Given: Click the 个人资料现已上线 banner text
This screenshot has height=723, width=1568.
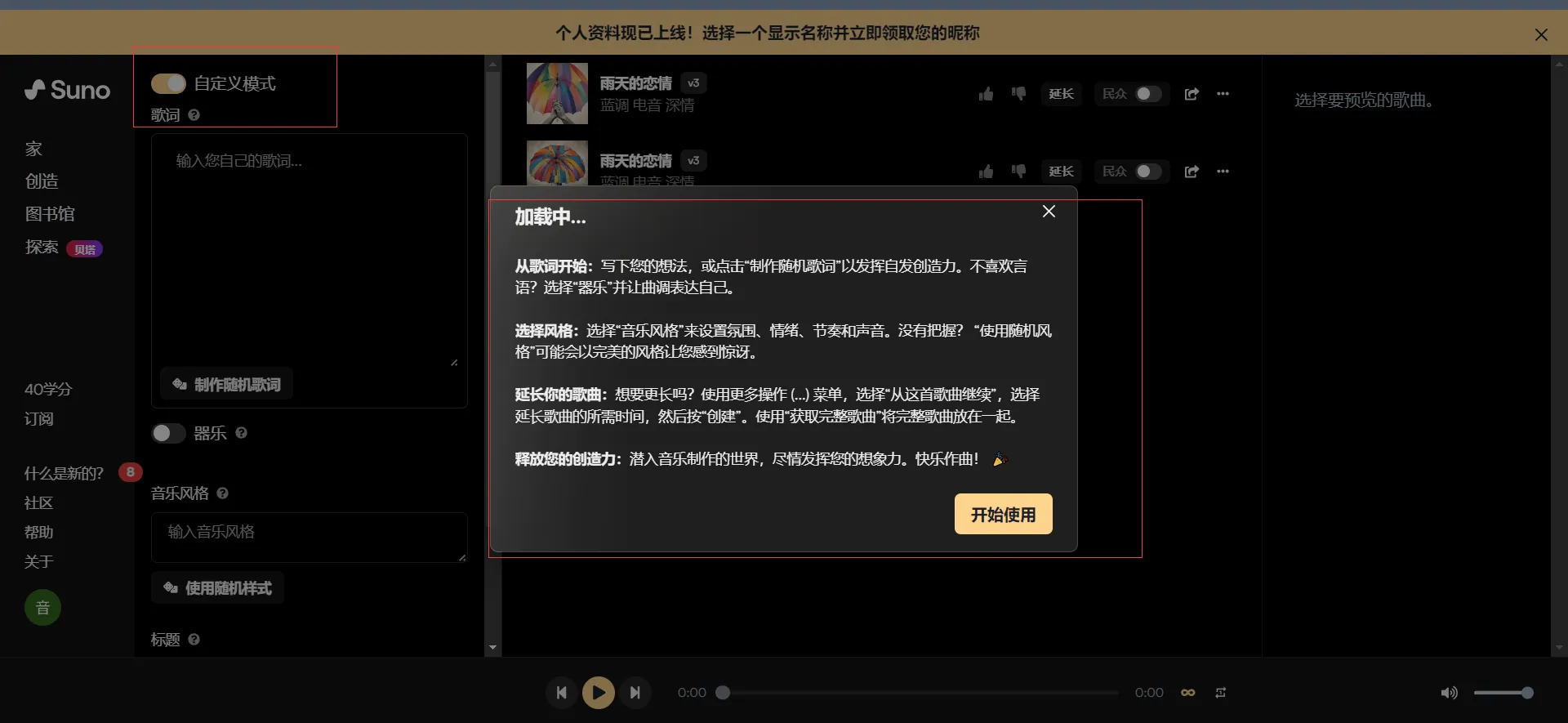Looking at the screenshot, I should coord(768,33).
